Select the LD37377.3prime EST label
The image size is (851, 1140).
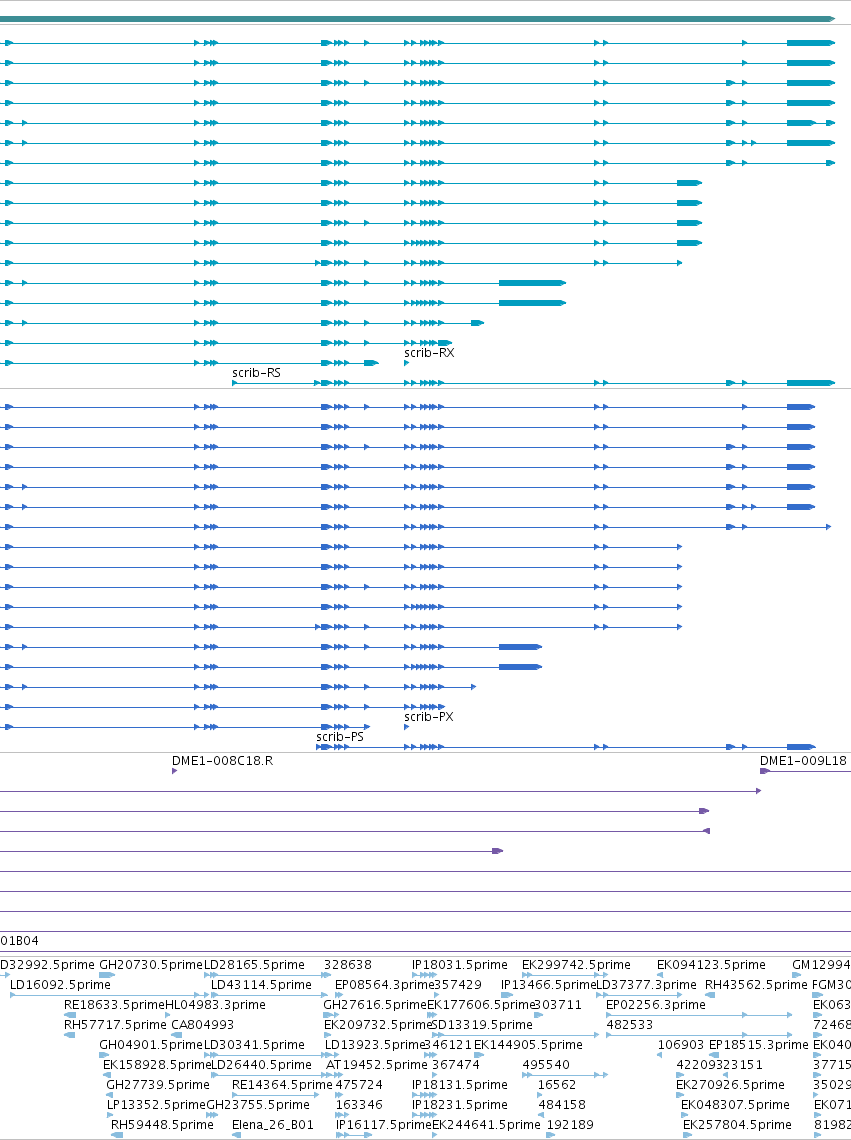[647, 985]
